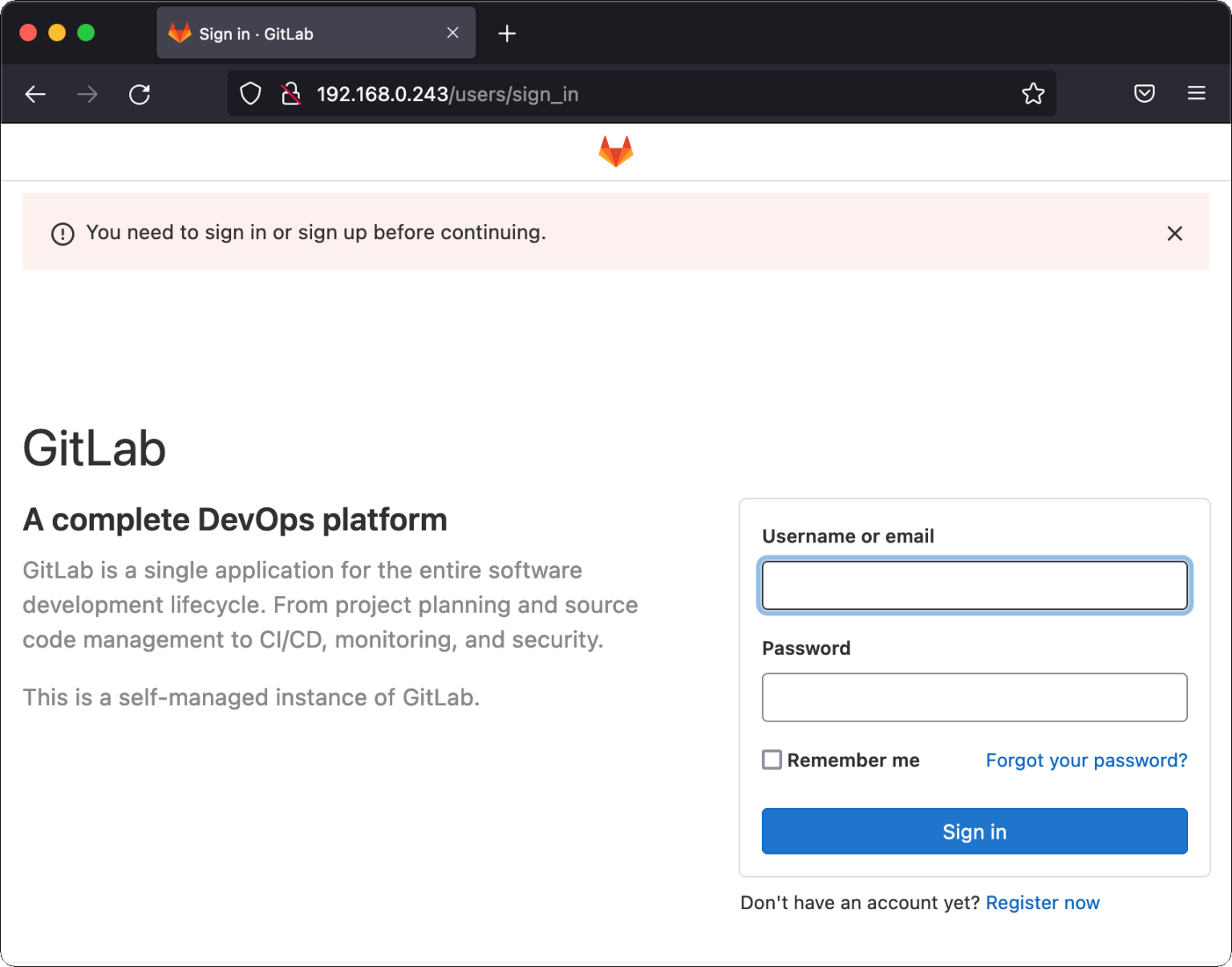This screenshot has height=967, width=1232.
Task: Click the GitLab fox logo
Action: pyautogui.click(x=616, y=151)
